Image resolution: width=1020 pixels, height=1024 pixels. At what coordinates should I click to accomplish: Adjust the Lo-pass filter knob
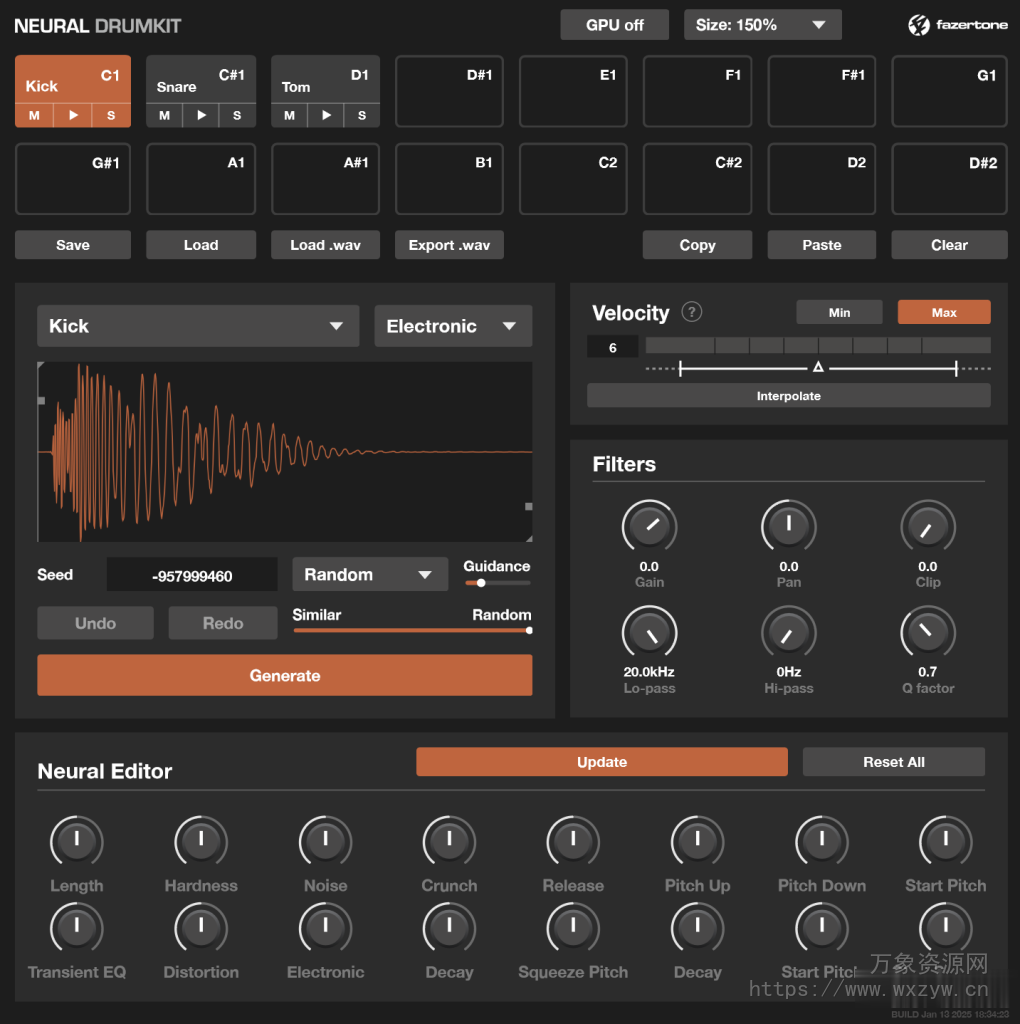649,632
